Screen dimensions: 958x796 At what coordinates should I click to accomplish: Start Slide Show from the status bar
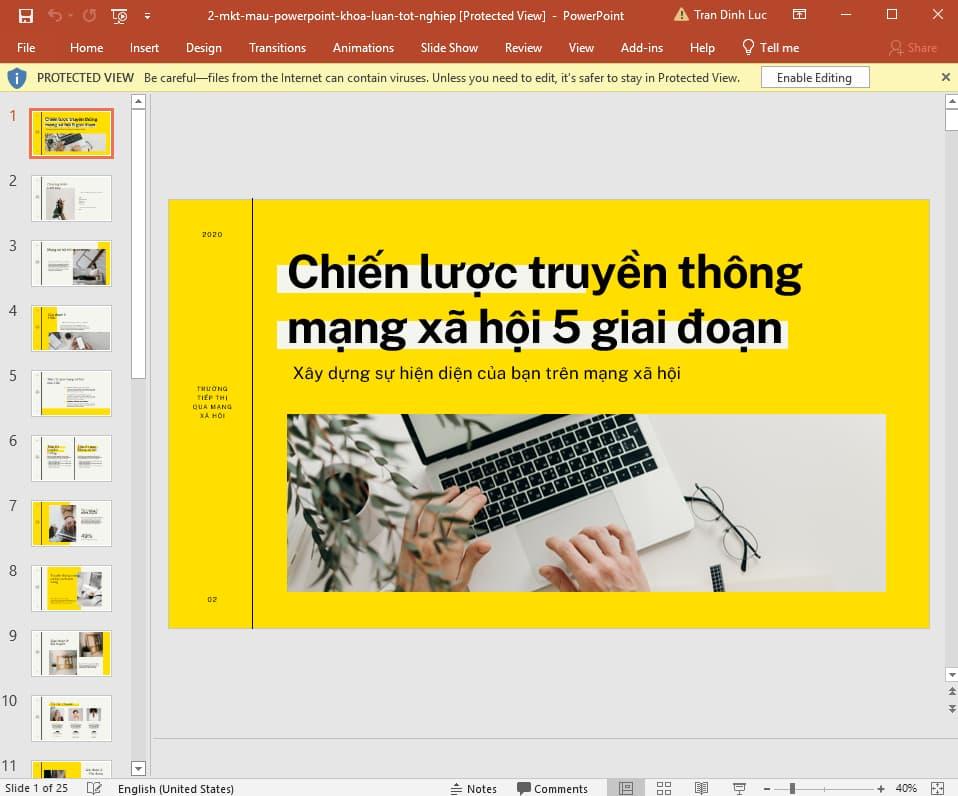click(737, 788)
